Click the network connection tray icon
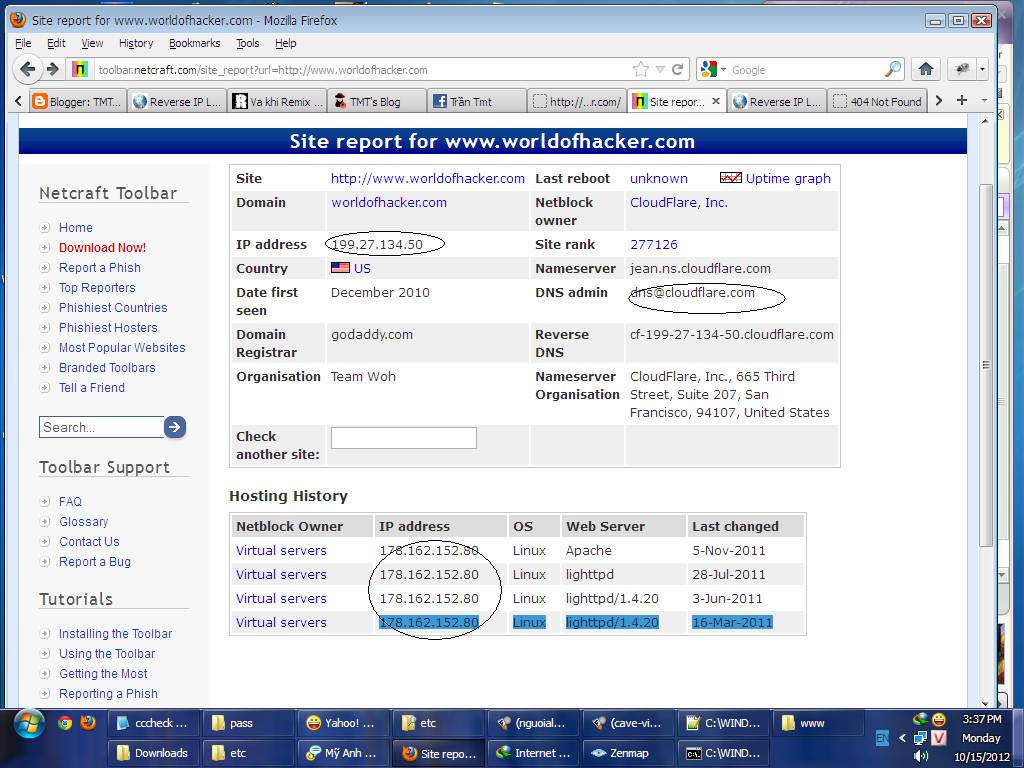Image resolution: width=1024 pixels, height=768 pixels. coord(920,738)
